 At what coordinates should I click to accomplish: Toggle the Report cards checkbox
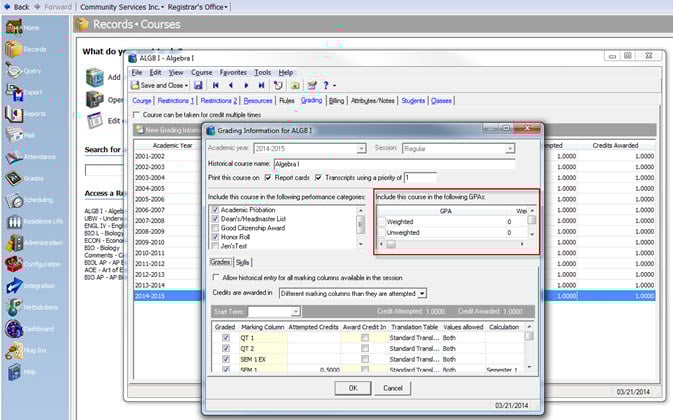[268, 177]
